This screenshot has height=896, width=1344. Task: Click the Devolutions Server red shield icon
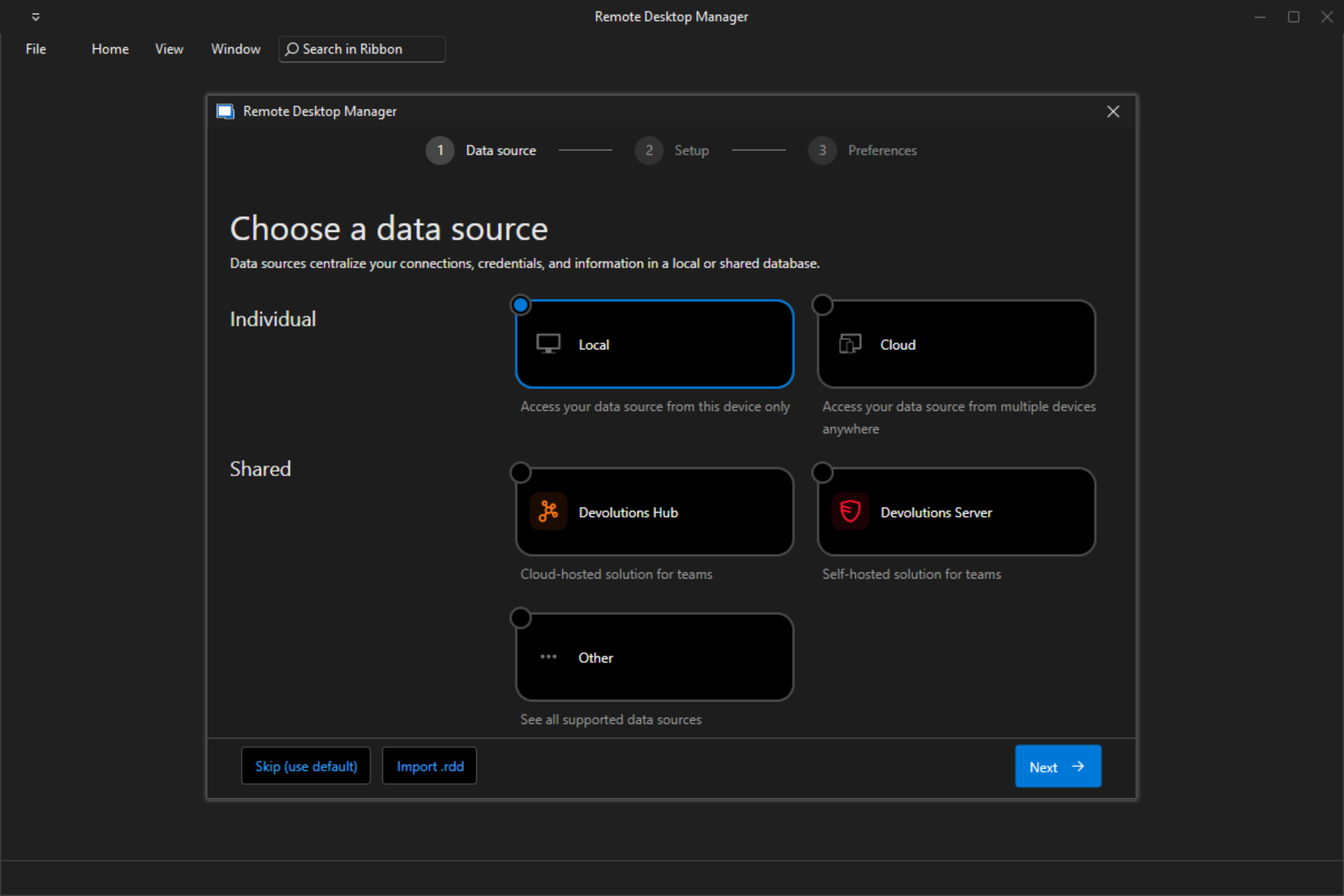[851, 511]
